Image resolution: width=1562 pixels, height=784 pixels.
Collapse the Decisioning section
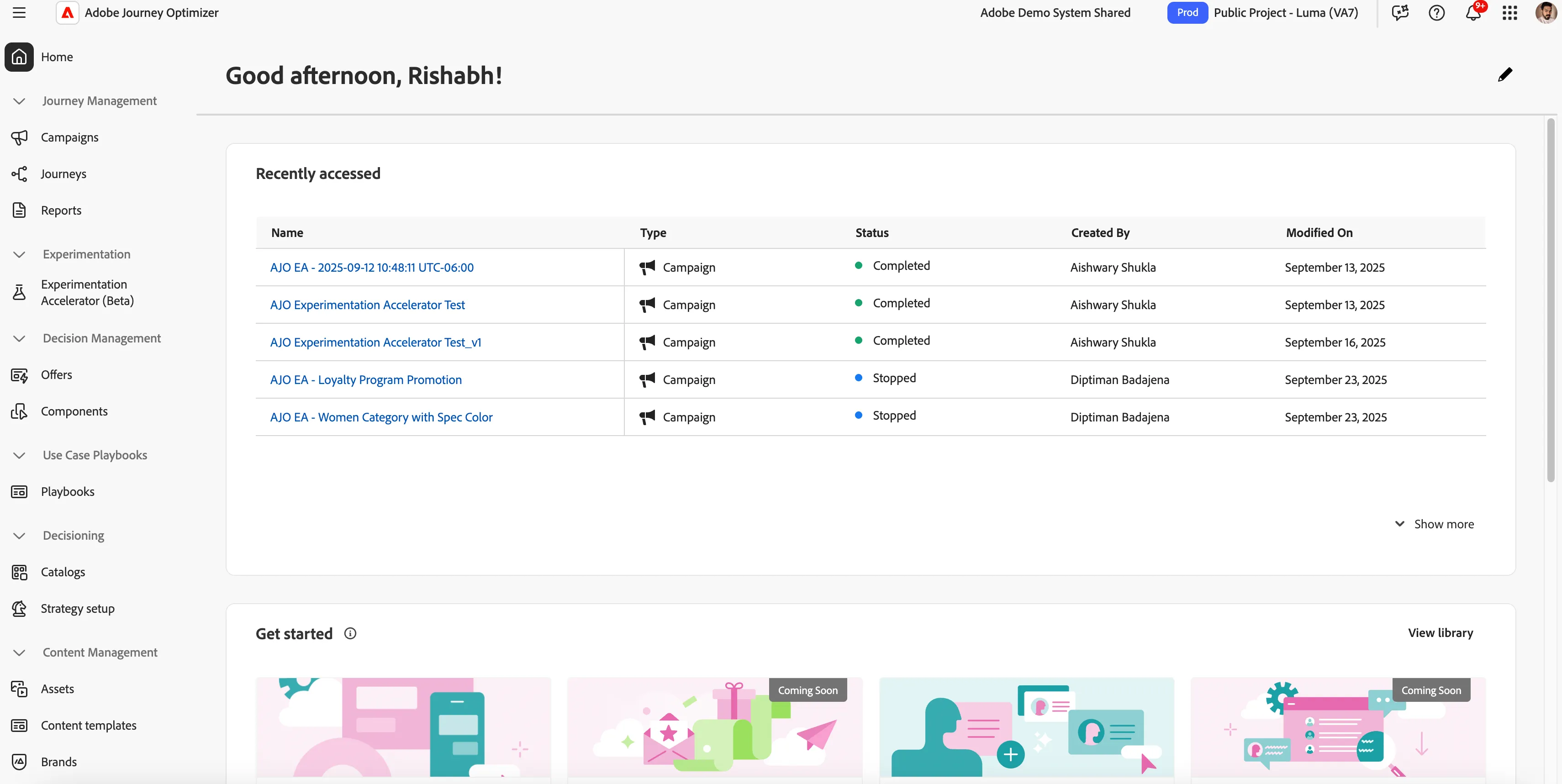coord(19,536)
